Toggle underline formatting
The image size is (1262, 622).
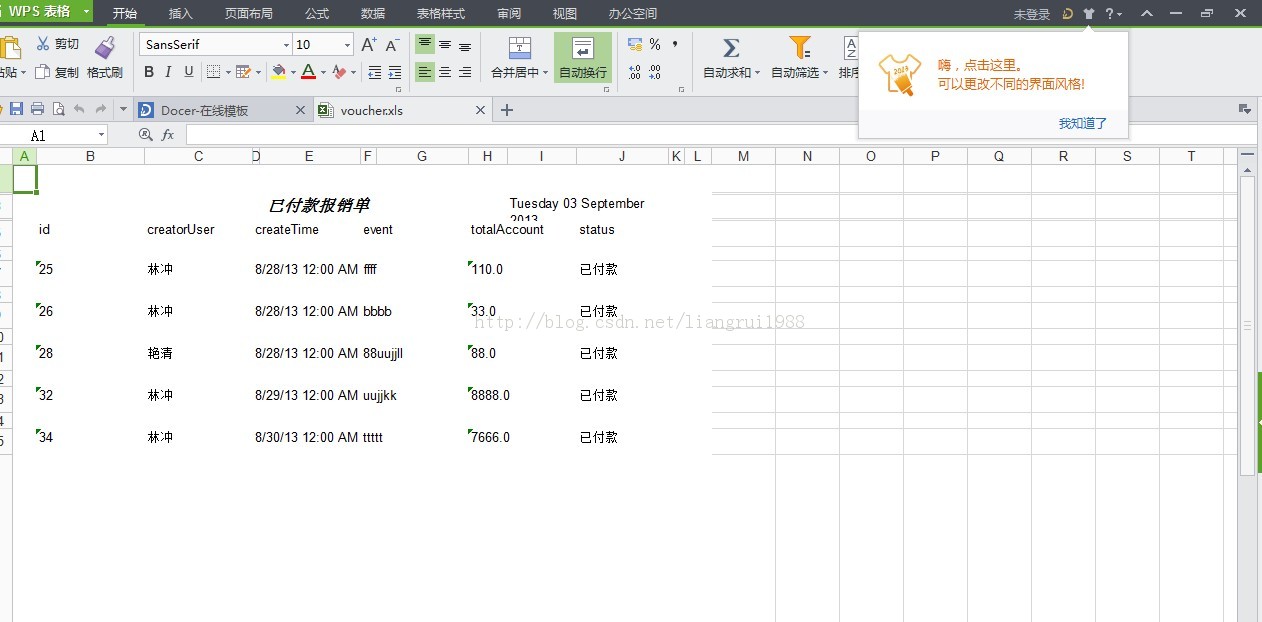(x=189, y=72)
